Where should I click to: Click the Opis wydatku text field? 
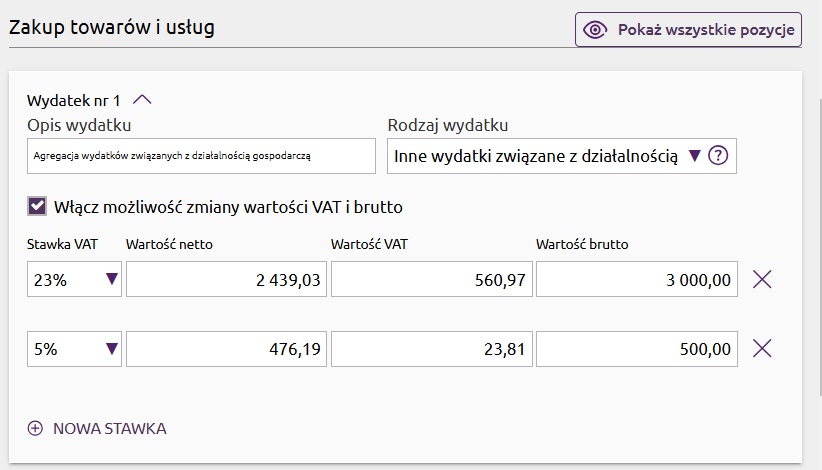[x=201, y=156]
